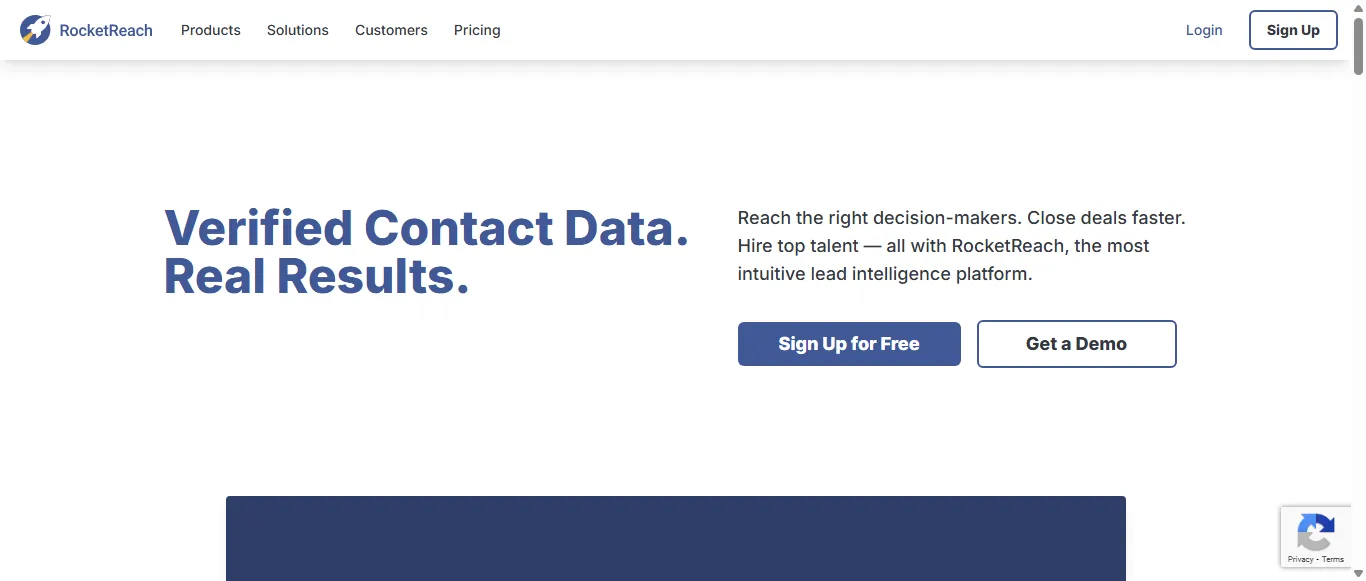Click the Verified Contact Data headline
The height and width of the screenshot is (581, 1366).
tap(426, 228)
